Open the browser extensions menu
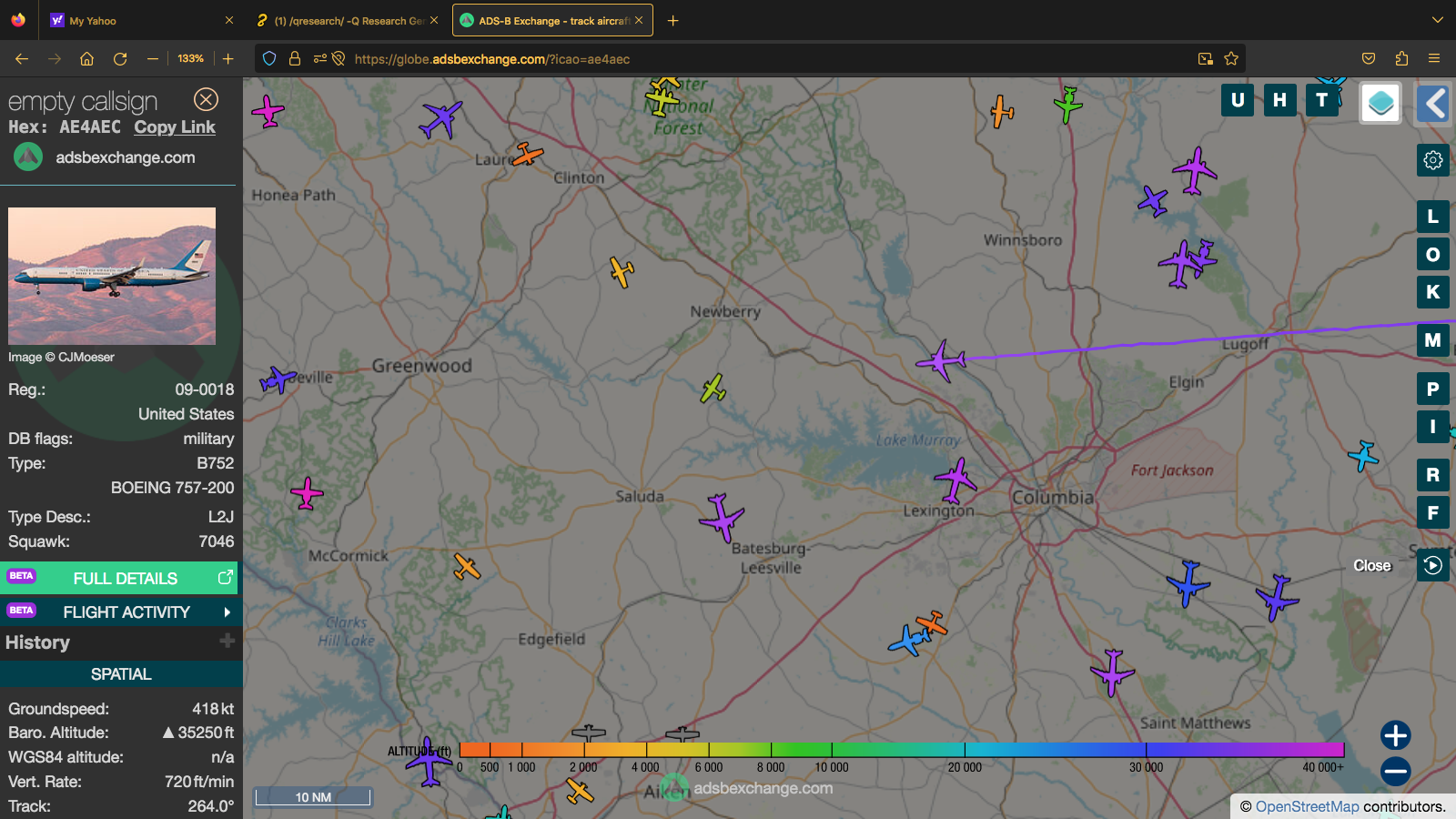Image resolution: width=1456 pixels, height=819 pixels. pyautogui.click(x=1401, y=58)
